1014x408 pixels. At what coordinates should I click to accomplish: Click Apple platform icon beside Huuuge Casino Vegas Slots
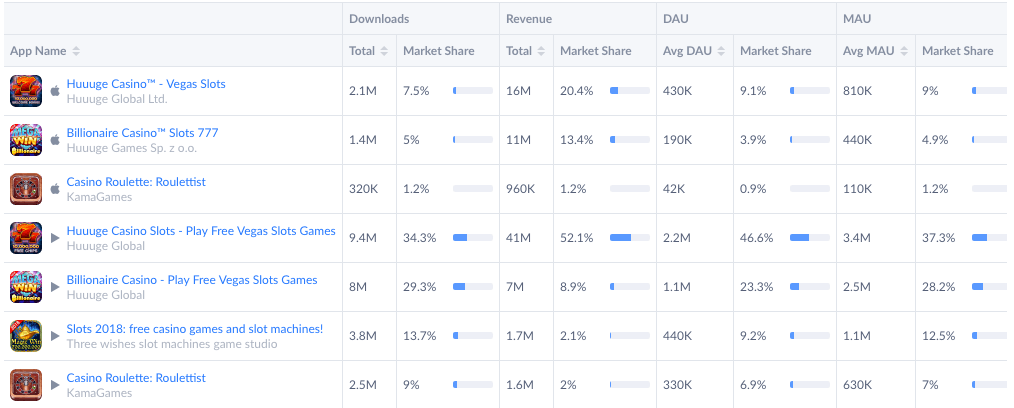pyautogui.click(x=55, y=91)
